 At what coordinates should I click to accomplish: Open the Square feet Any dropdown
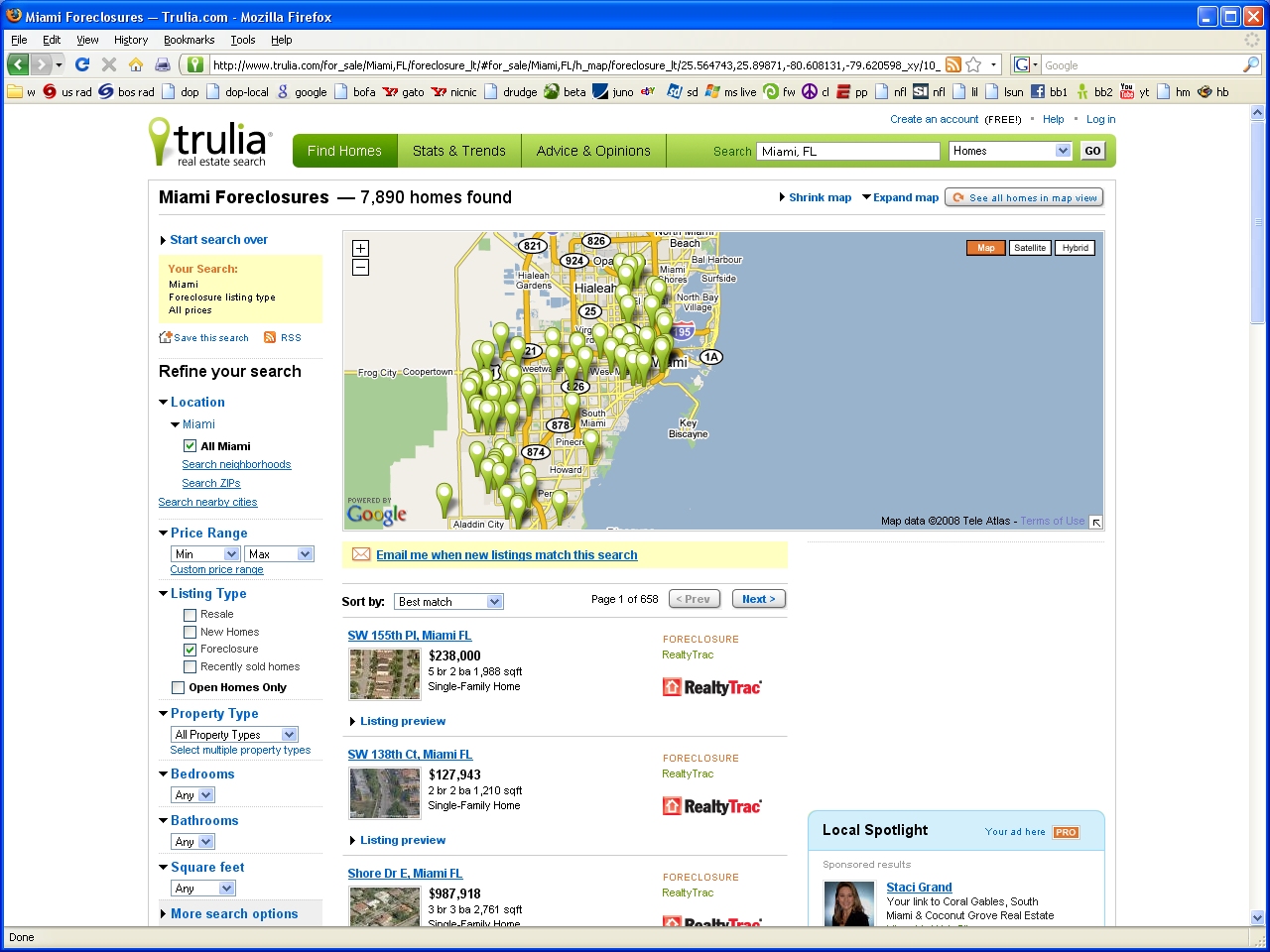(202, 889)
